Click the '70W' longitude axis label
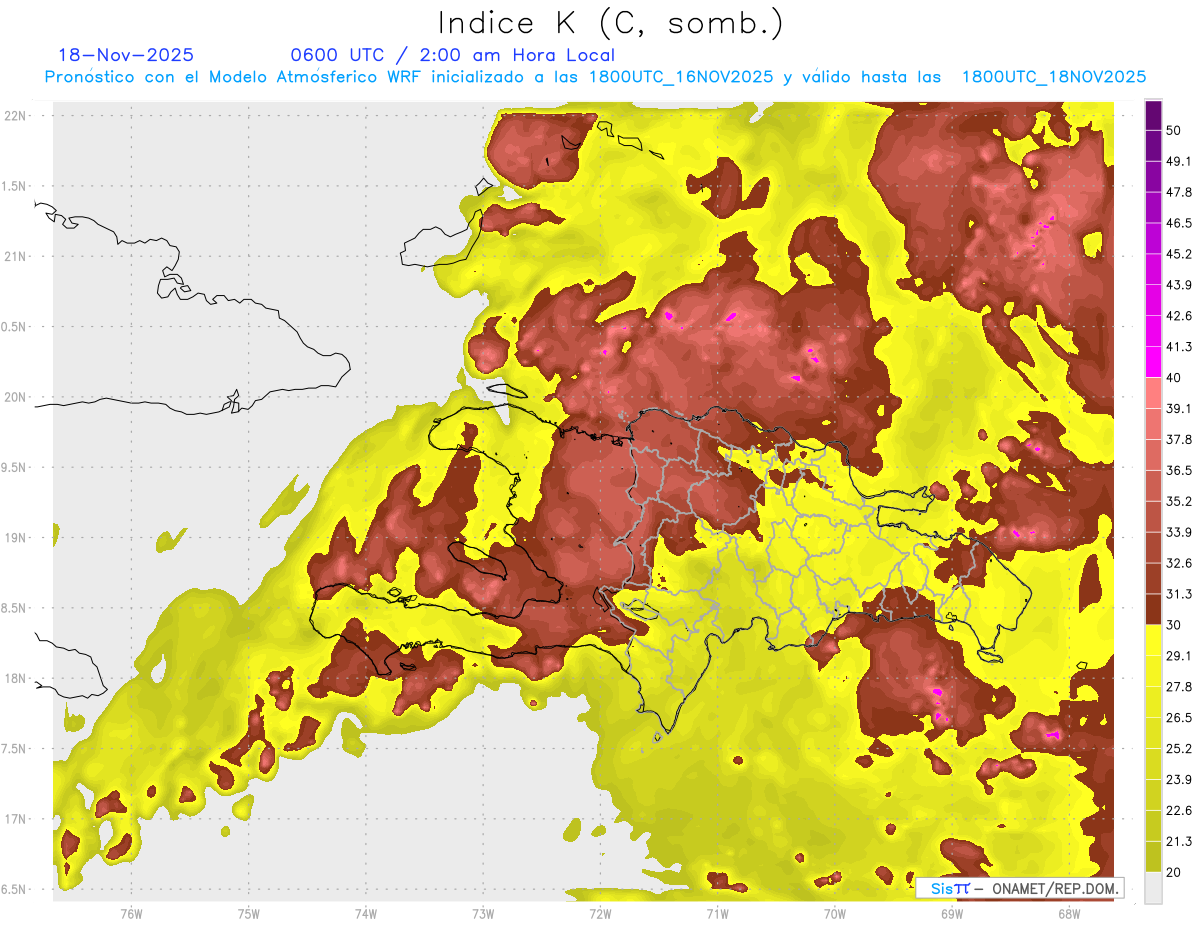 (x=835, y=913)
